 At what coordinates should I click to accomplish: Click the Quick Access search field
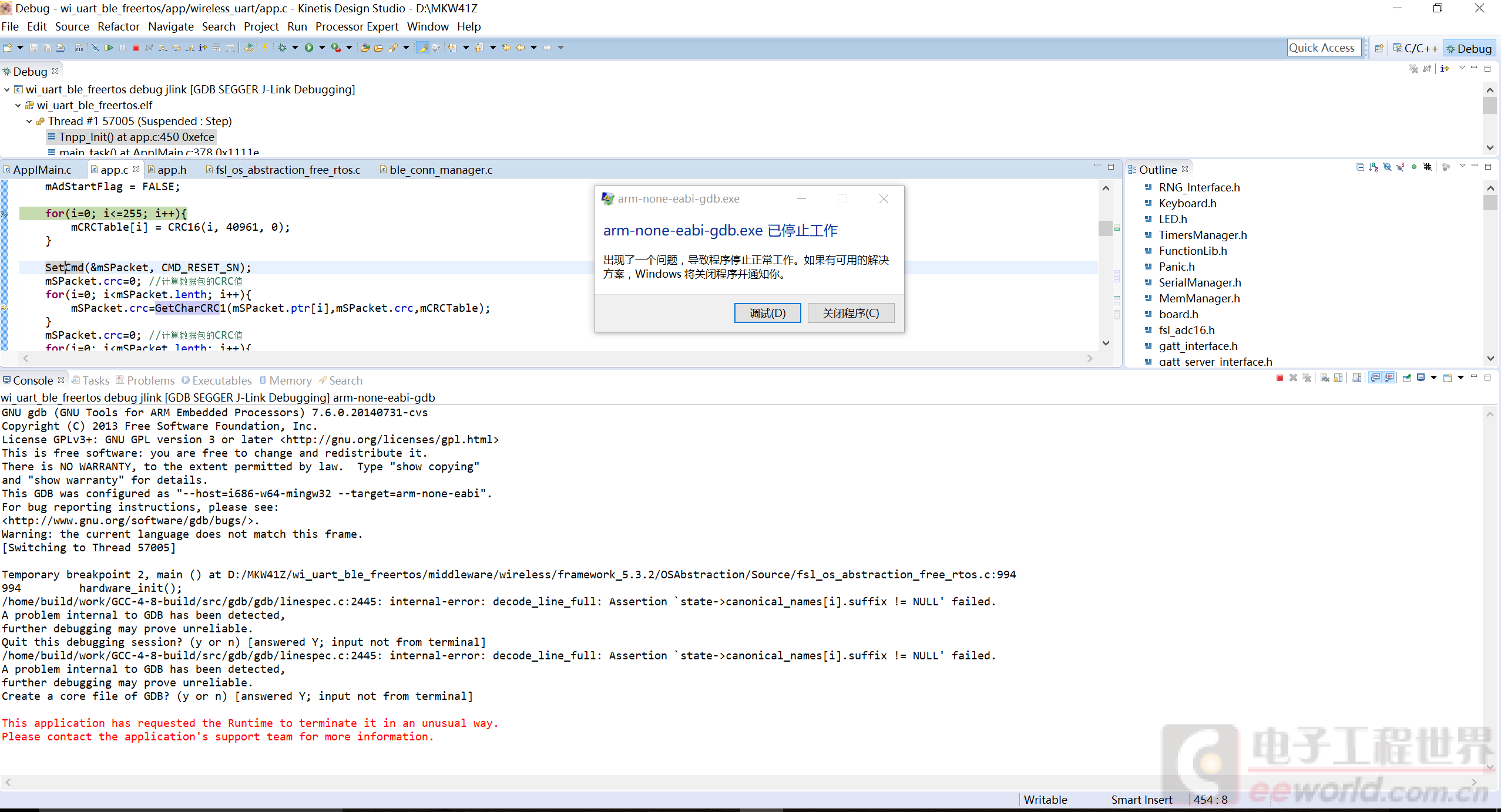pyautogui.click(x=1324, y=48)
